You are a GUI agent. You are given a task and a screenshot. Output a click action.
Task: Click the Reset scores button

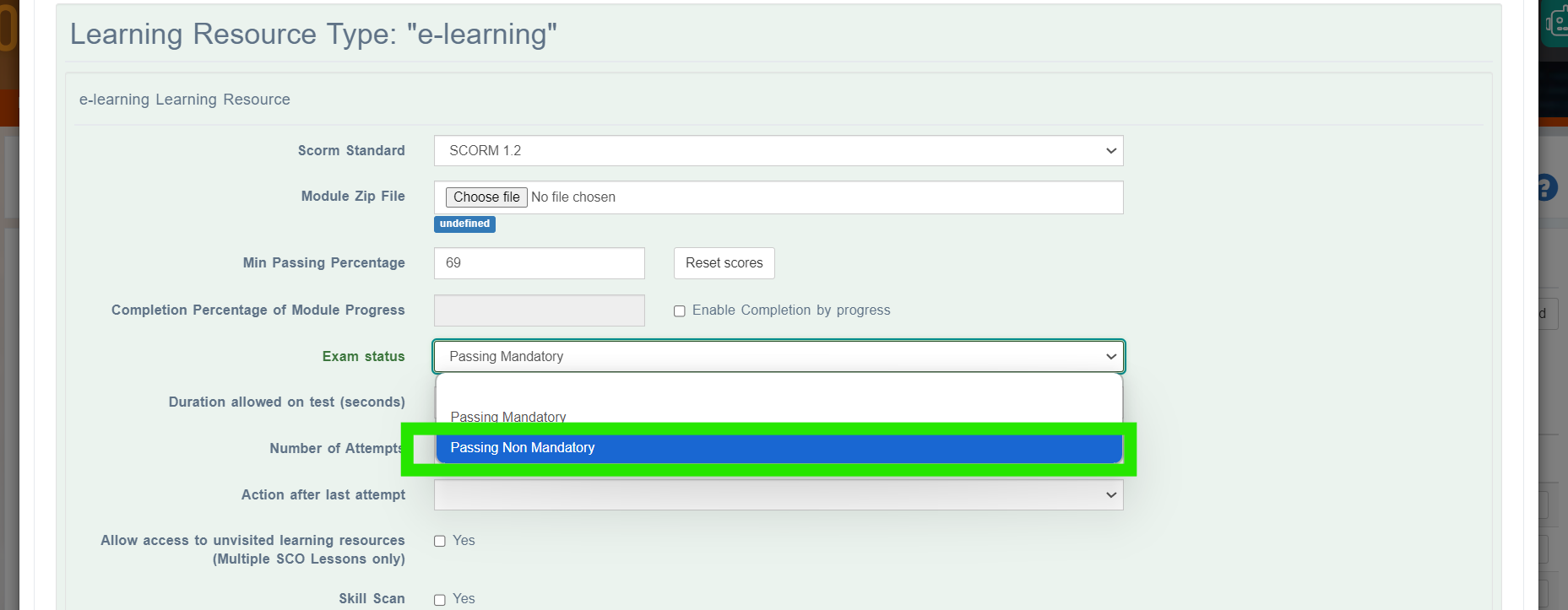(x=724, y=263)
